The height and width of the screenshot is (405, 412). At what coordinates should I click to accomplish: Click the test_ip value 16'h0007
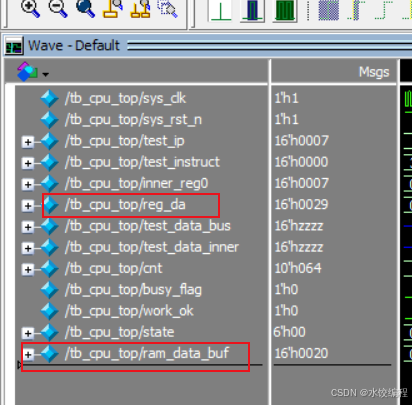[x=302, y=141]
